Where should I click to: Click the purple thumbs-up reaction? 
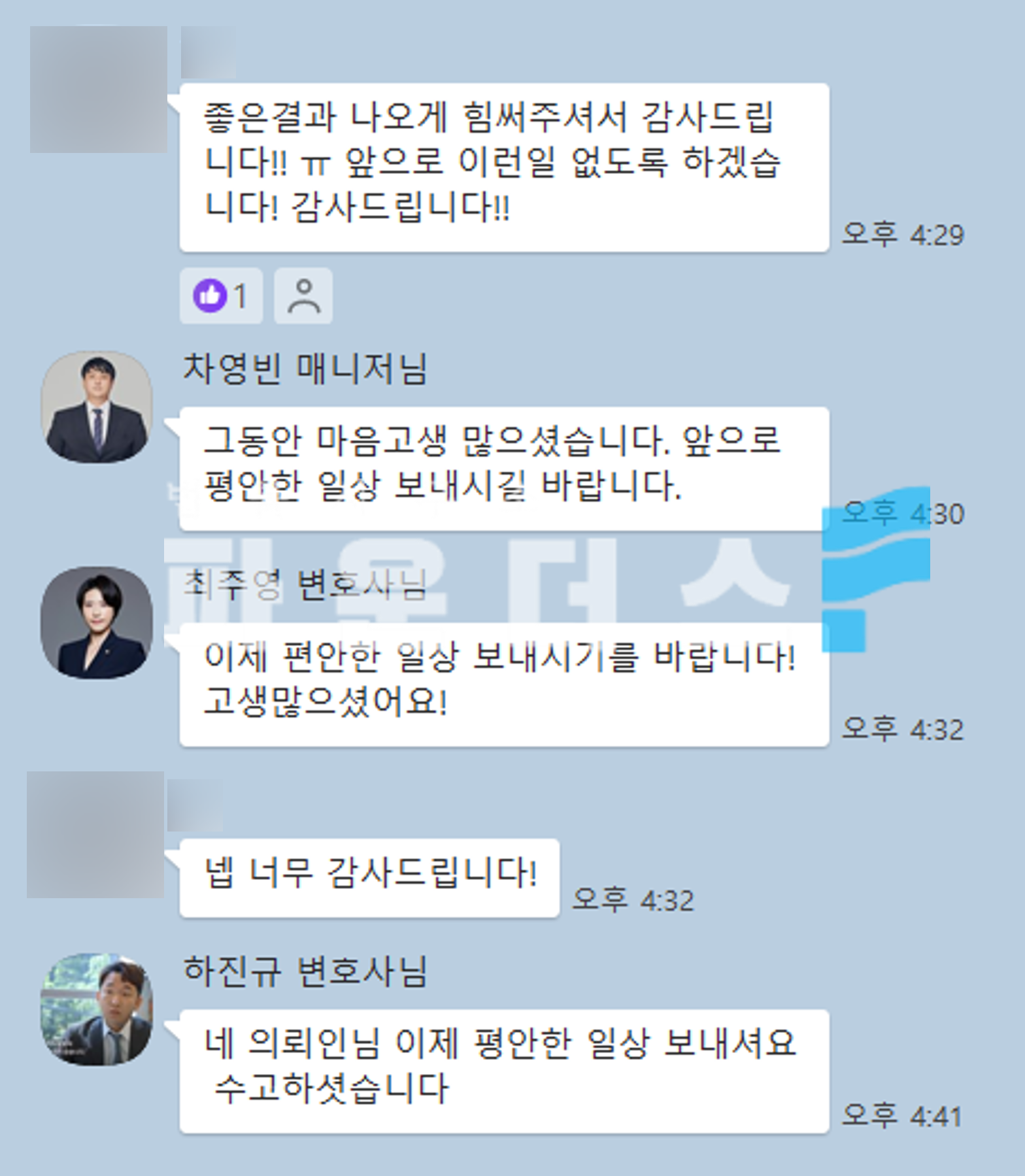[209, 295]
